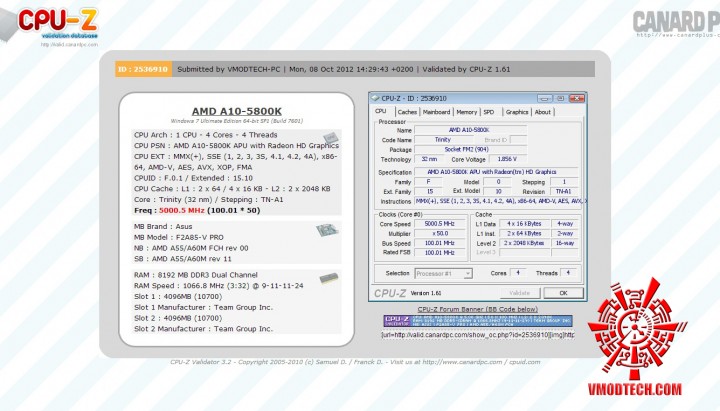Viewport: 720px width, 411px height.
Task: Click the Specification field in CPU-Z
Action: click(x=496, y=172)
